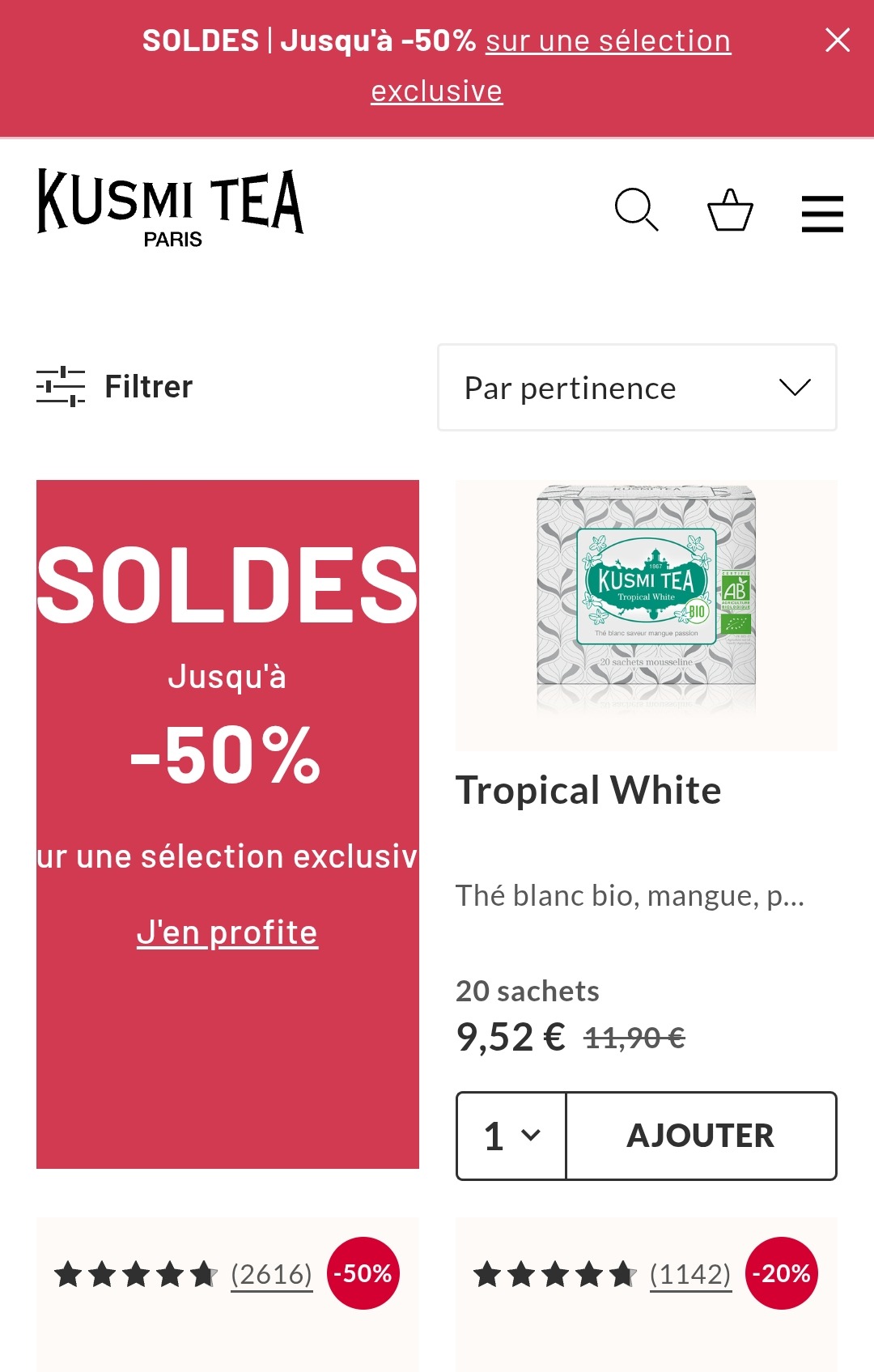Follow the J'en profite link
Viewport: 874px width, 1372px height.
click(228, 932)
